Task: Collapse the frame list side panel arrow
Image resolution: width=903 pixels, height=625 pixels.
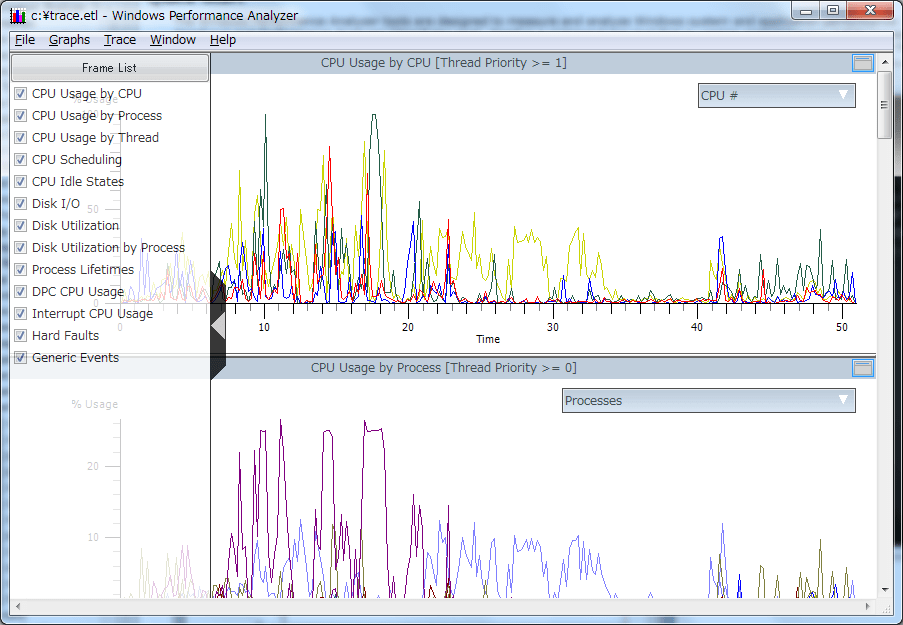Action: (x=217, y=327)
